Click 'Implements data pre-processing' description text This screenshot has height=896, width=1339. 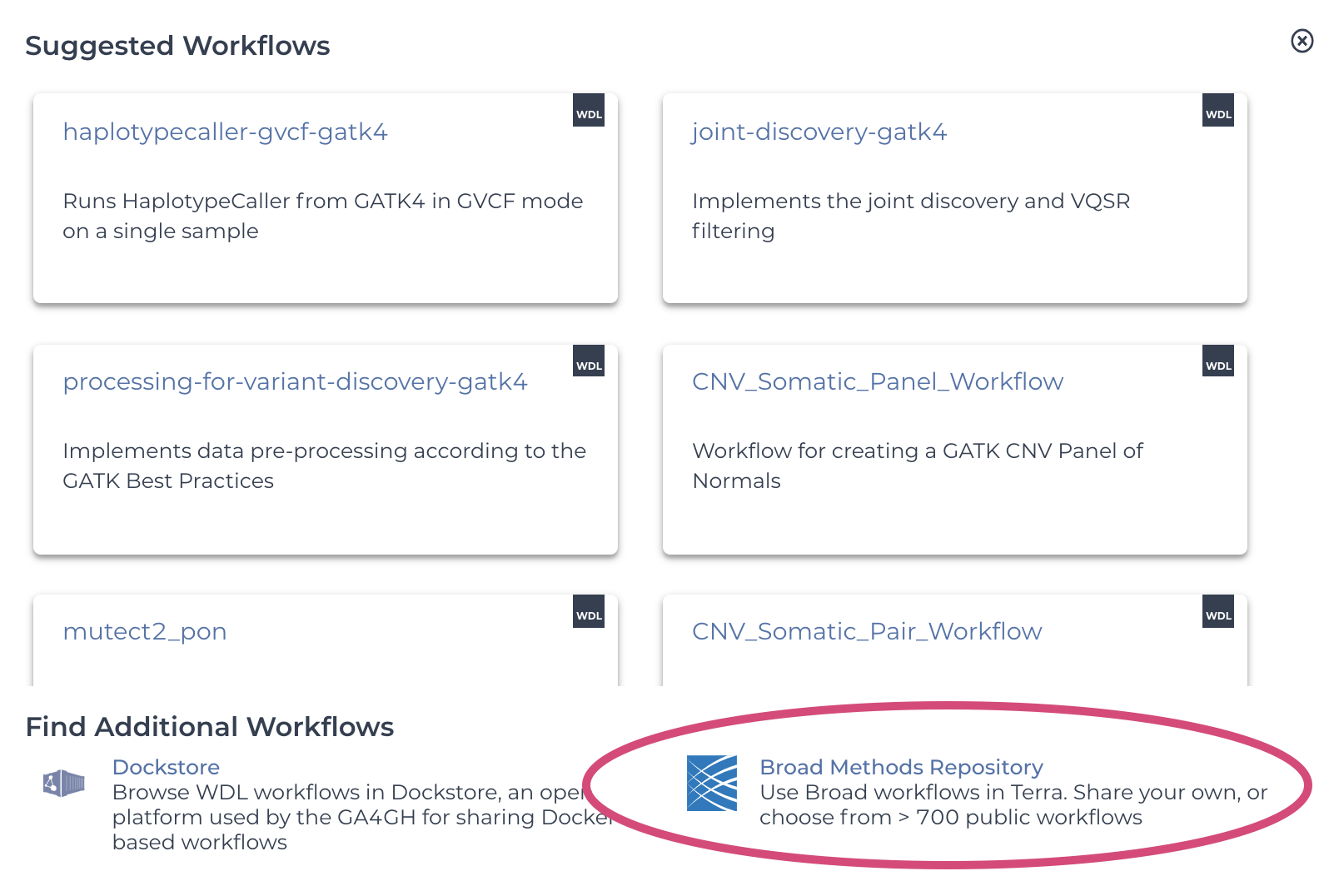[x=325, y=465]
